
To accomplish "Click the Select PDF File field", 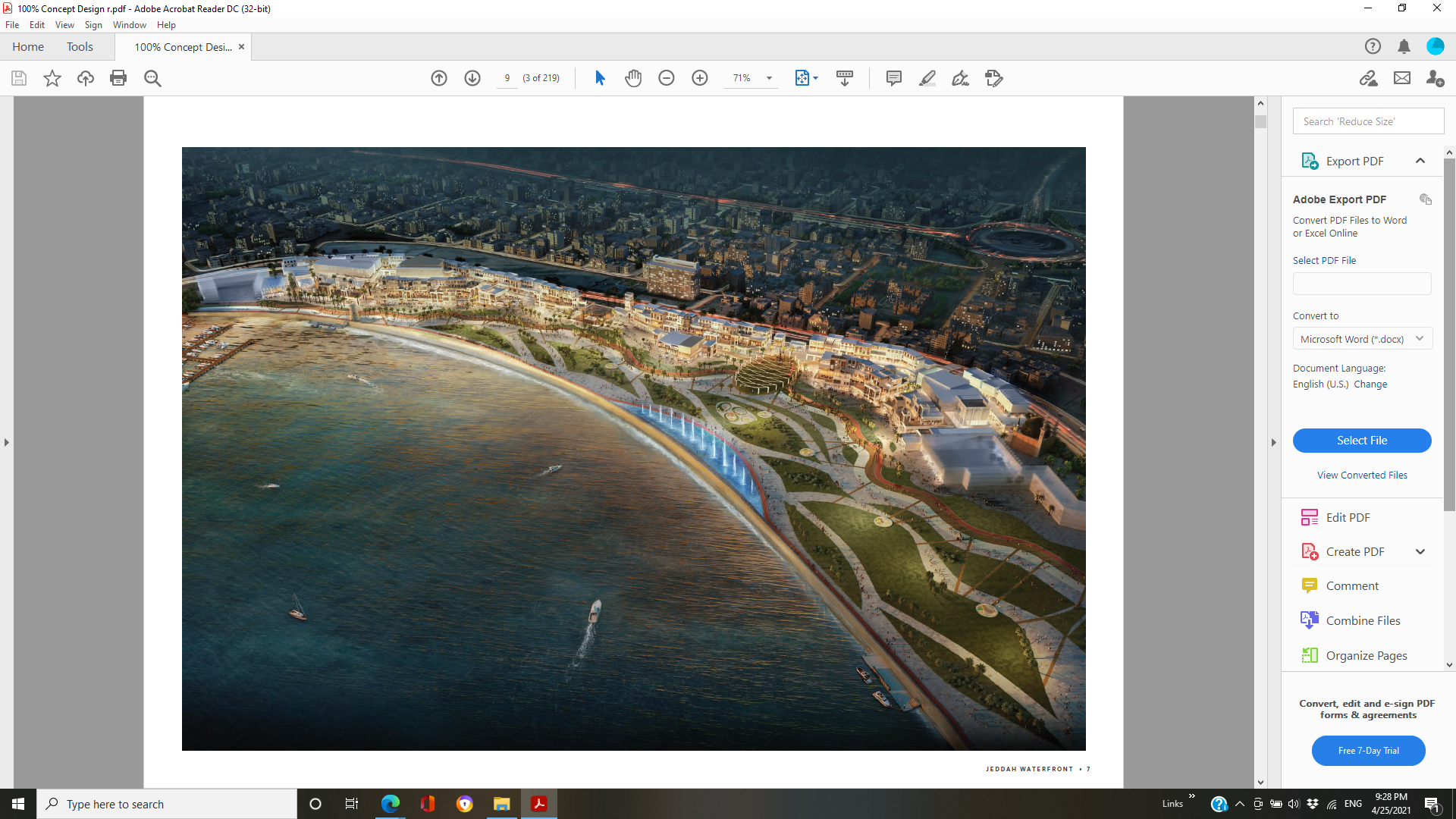I will pos(1362,284).
